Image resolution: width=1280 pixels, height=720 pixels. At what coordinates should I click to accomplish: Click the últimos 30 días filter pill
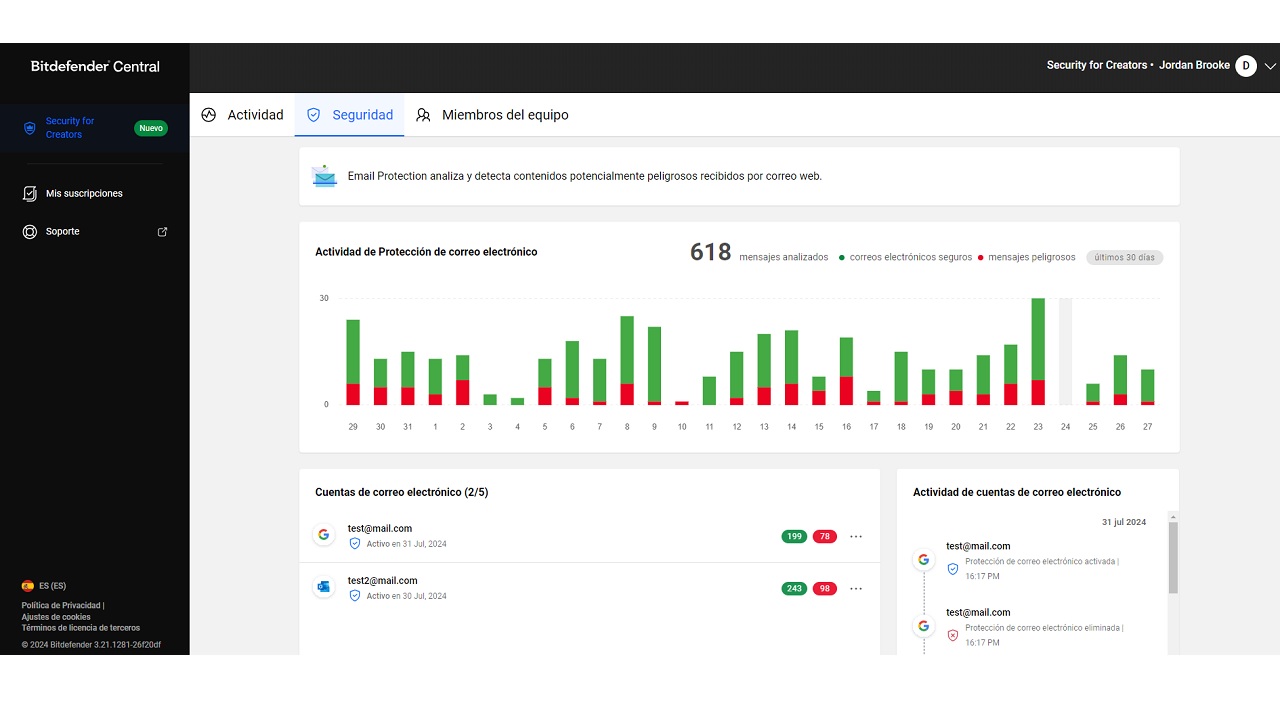[1123, 257]
